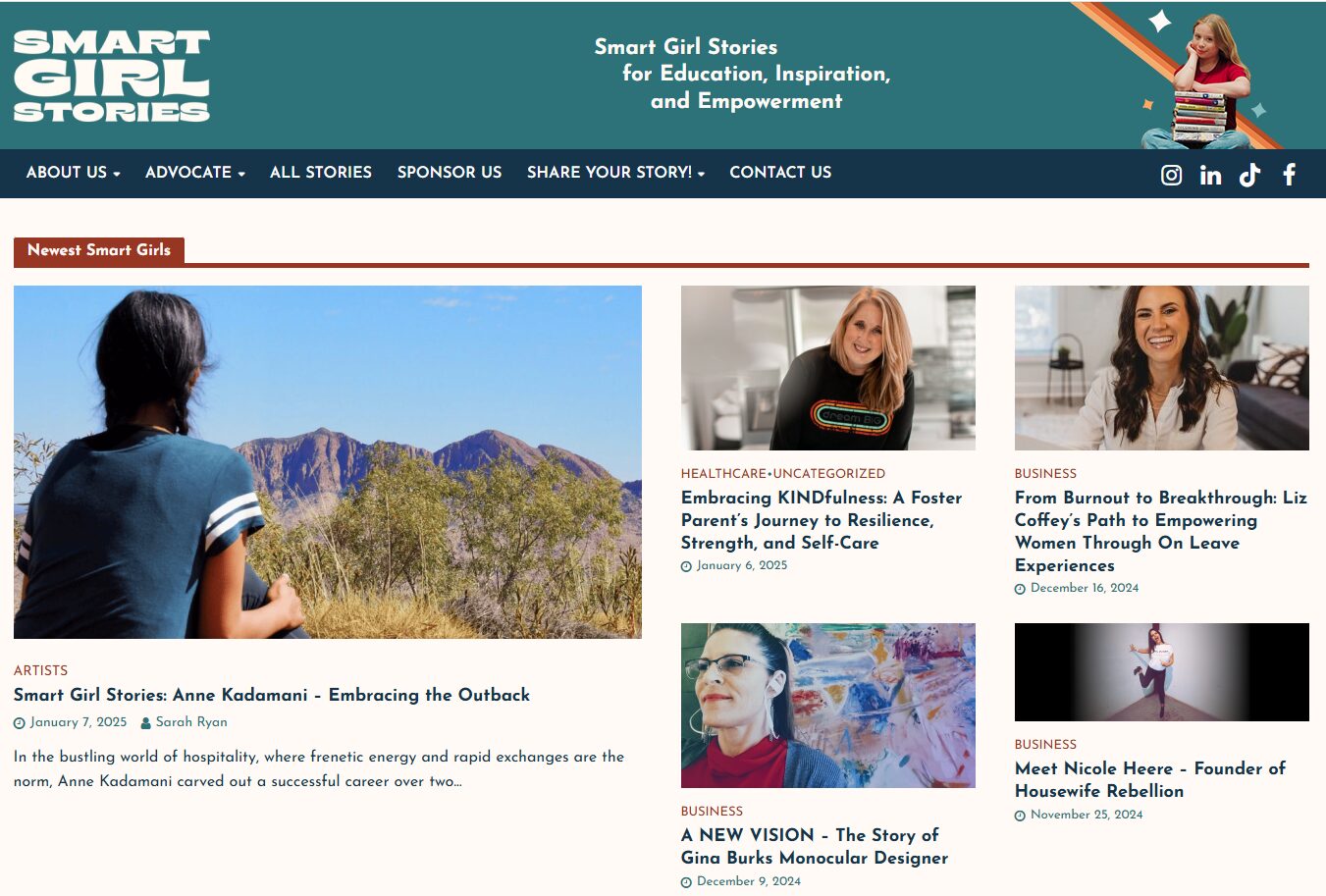Viewport: 1326px width, 896px height.
Task: Go to All Stories in navigation
Action: pyautogui.click(x=321, y=173)
